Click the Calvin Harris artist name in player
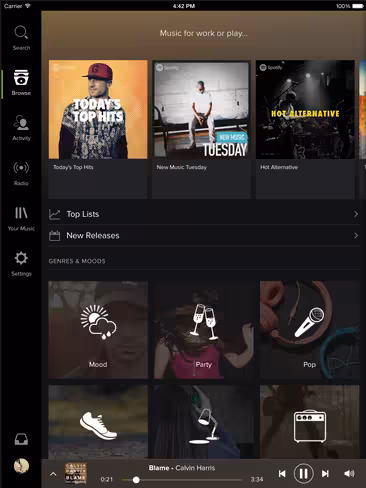The image size is (366, 488). [195, 468]
